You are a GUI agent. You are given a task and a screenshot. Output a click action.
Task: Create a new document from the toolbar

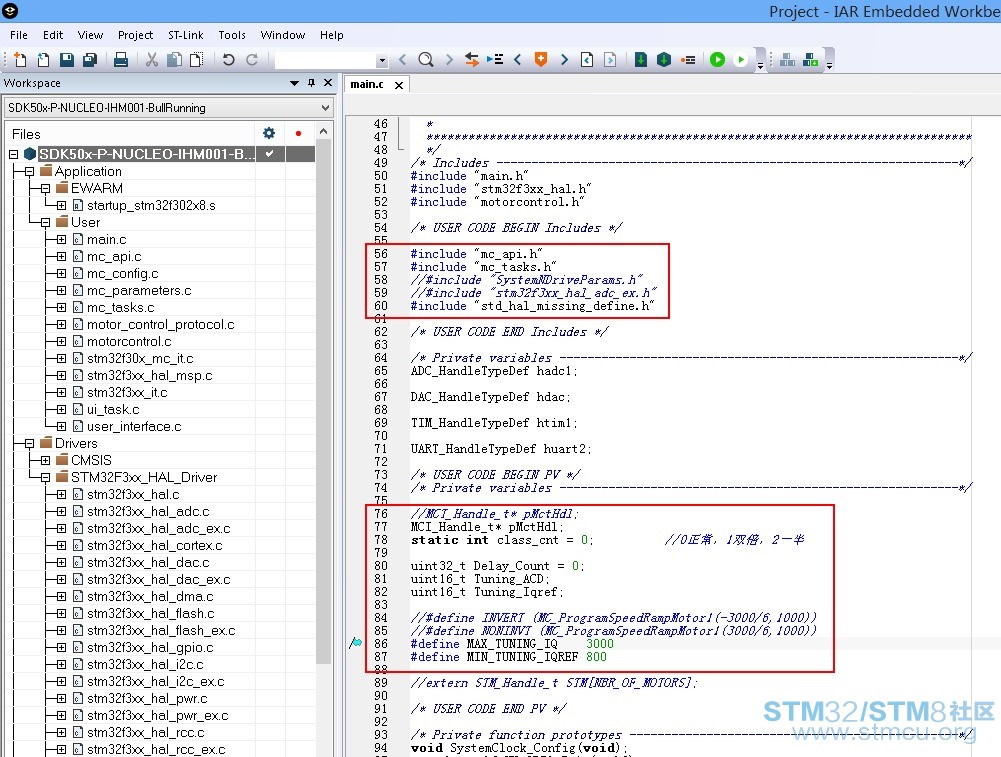coord(20,60)
